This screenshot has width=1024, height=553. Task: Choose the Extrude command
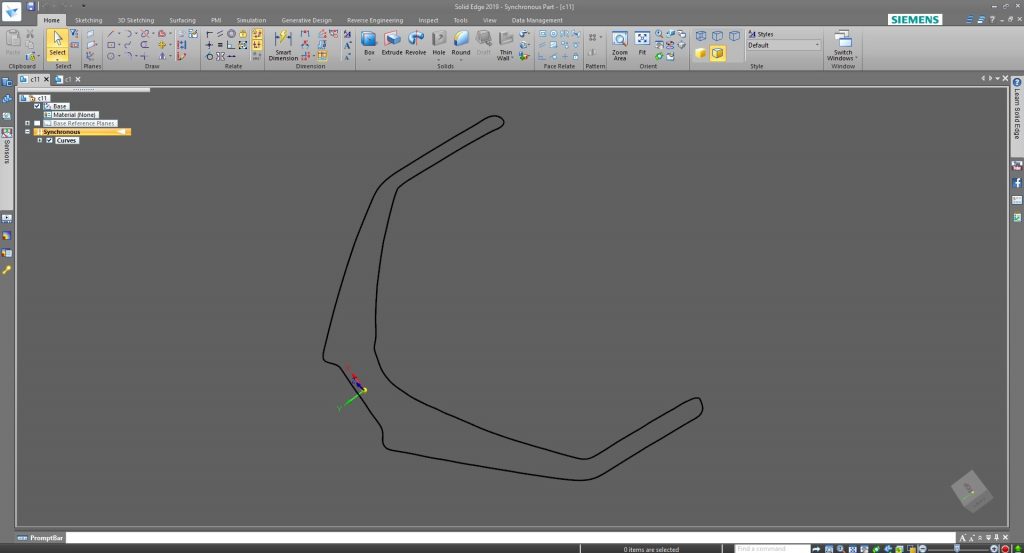[x=392, y=42]
